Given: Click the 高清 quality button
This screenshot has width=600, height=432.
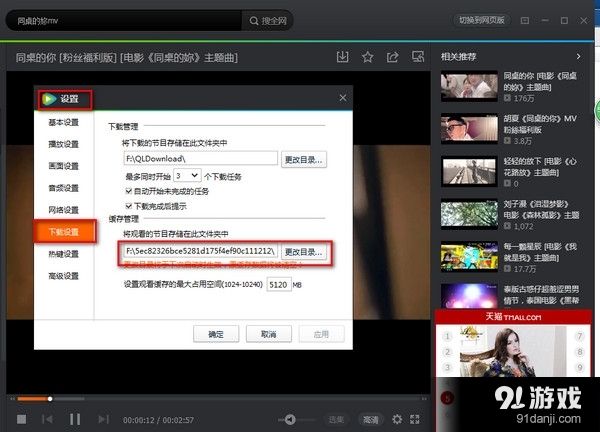Looking at the screenshot, I should (x=370, y=420).
